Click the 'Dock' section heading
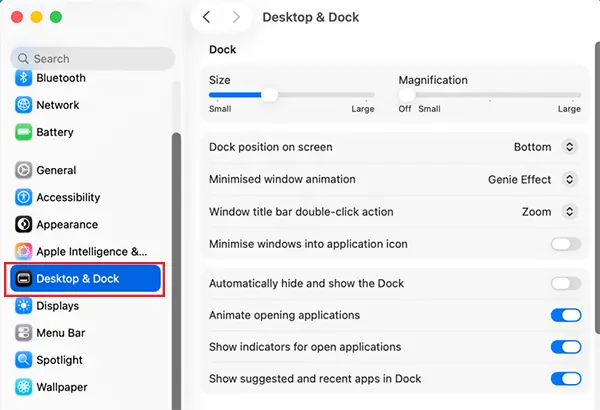Viewport: 600px width, 410px height. tap(222, 49)
